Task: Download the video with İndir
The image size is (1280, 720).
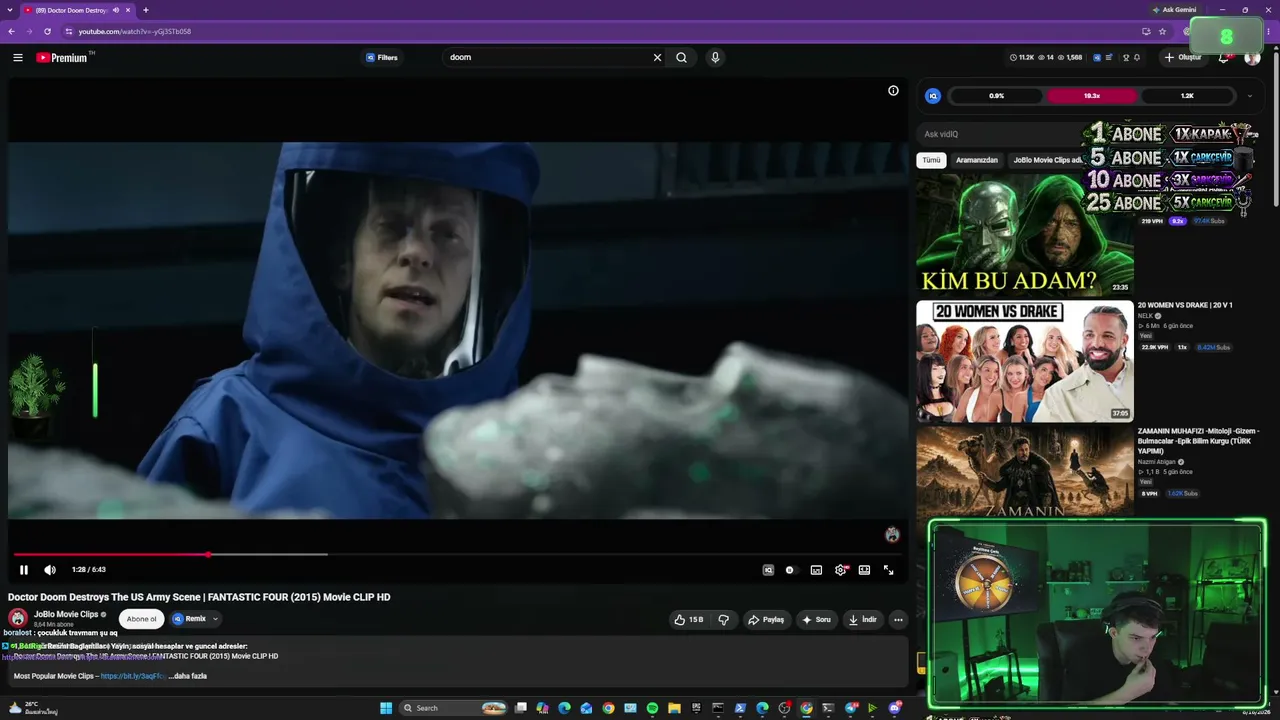Action: pyautogui.click(x=862, y=620)
